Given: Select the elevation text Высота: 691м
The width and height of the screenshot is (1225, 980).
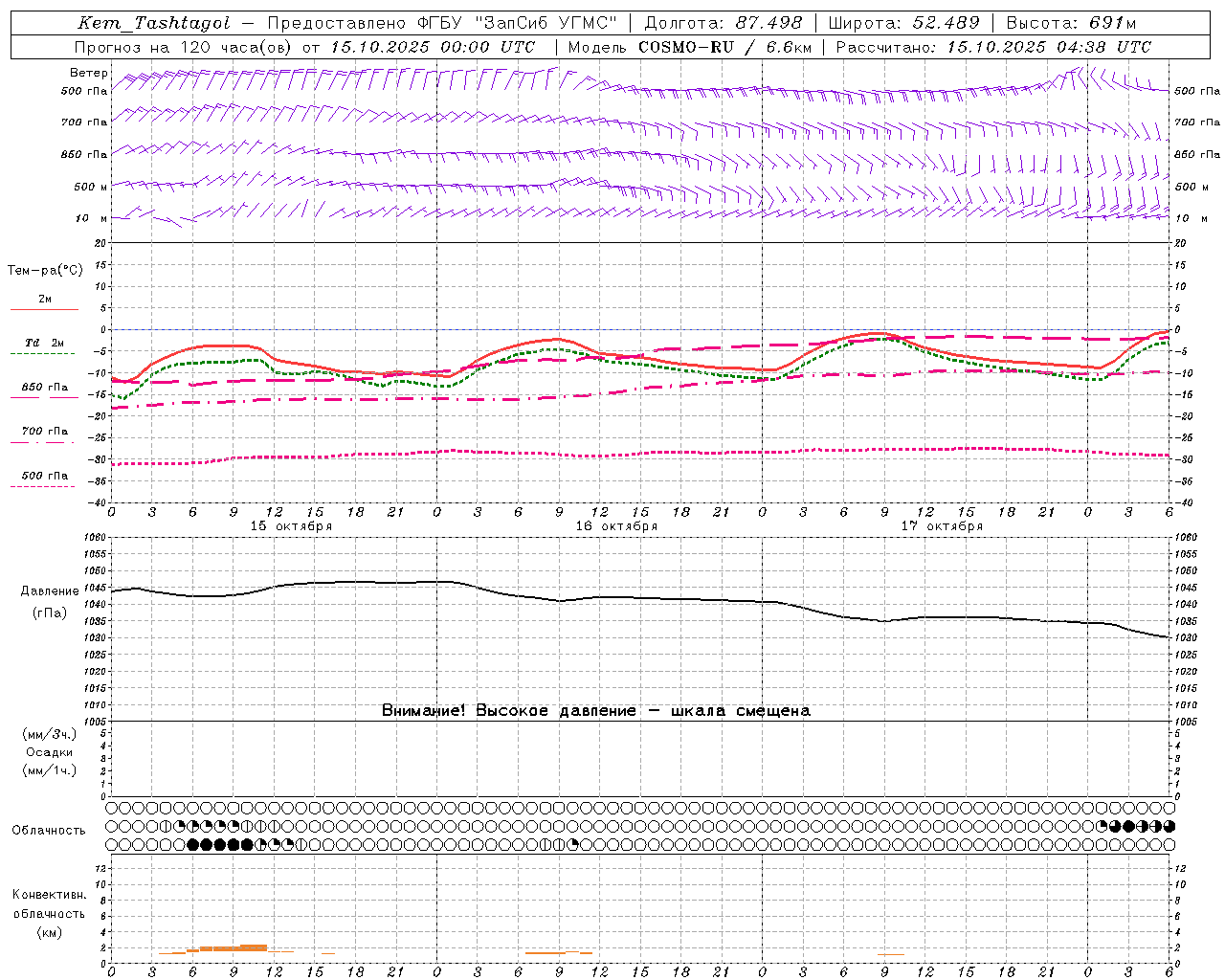Looking at the screenshot, I should point(1071,23).
